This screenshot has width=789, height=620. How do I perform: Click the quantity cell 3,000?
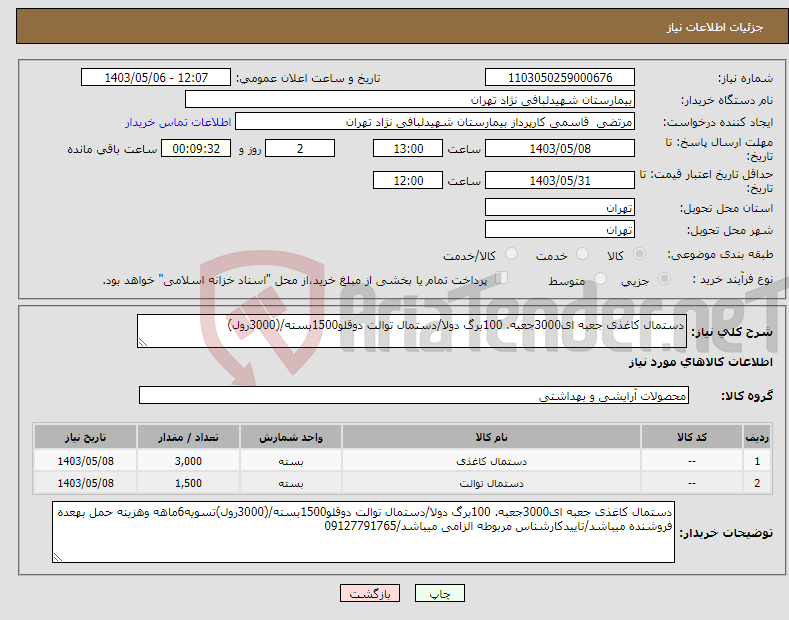tap(188, 460)
